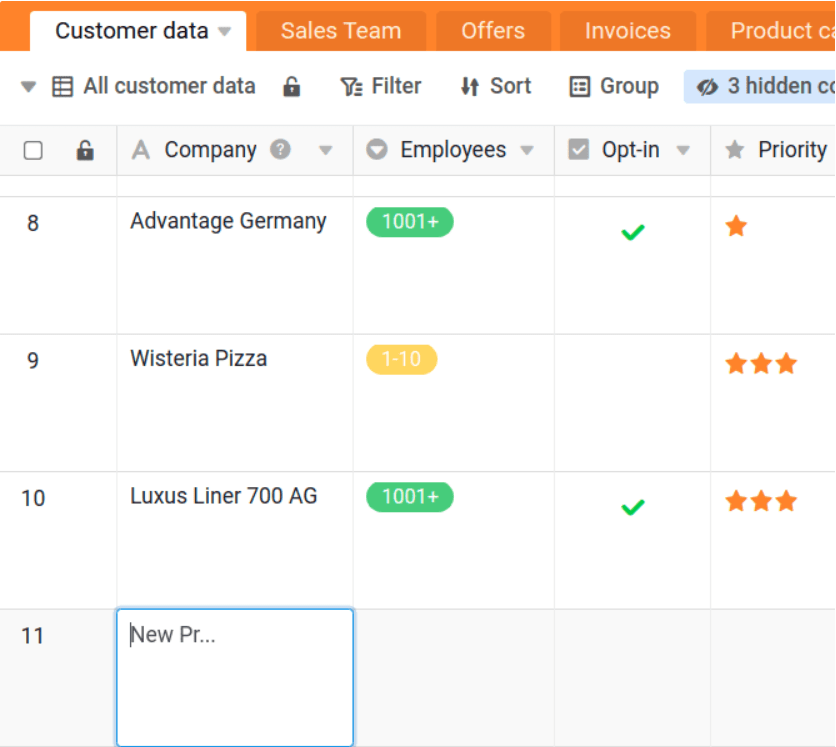
Task: Open the Company column dropdown arrow
Action: (x=325, y=151)
